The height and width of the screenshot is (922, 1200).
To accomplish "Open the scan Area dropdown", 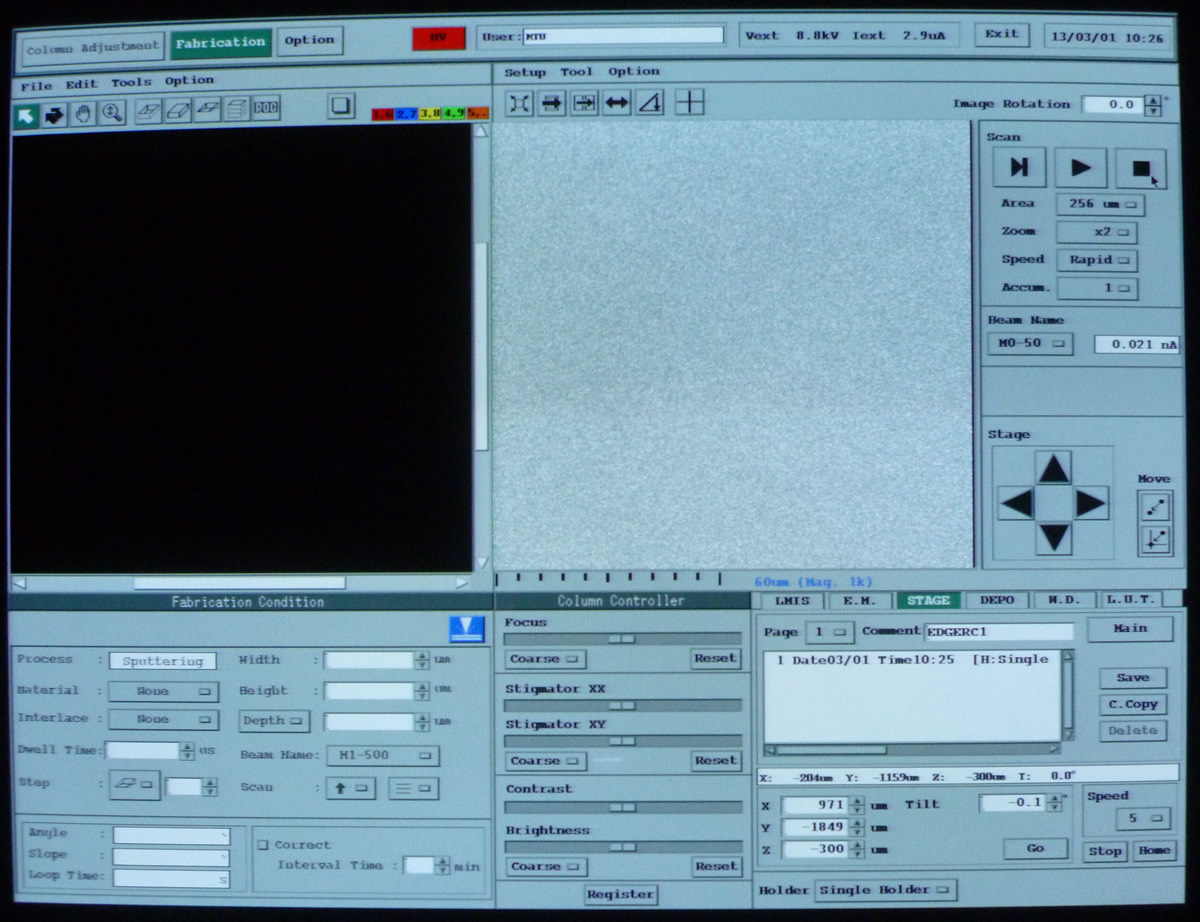I will pyautogui.click(x=1100, y=204).
